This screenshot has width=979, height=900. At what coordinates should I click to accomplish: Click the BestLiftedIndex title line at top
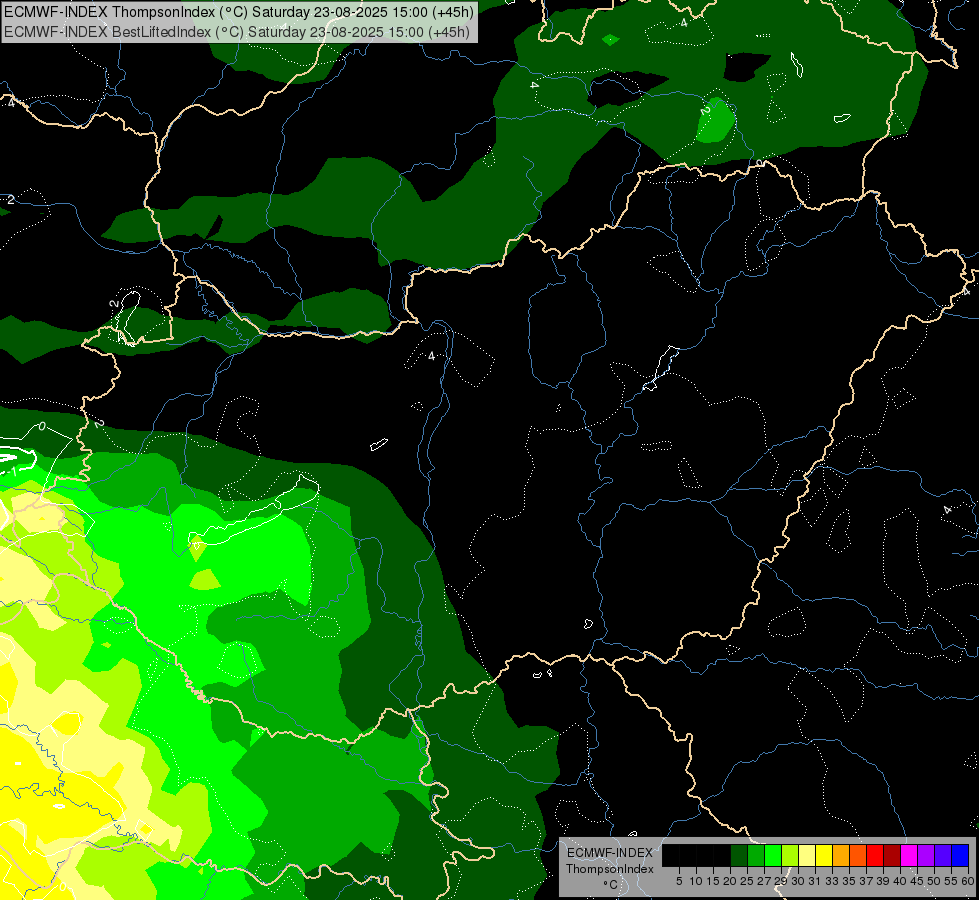pos(237,31)
